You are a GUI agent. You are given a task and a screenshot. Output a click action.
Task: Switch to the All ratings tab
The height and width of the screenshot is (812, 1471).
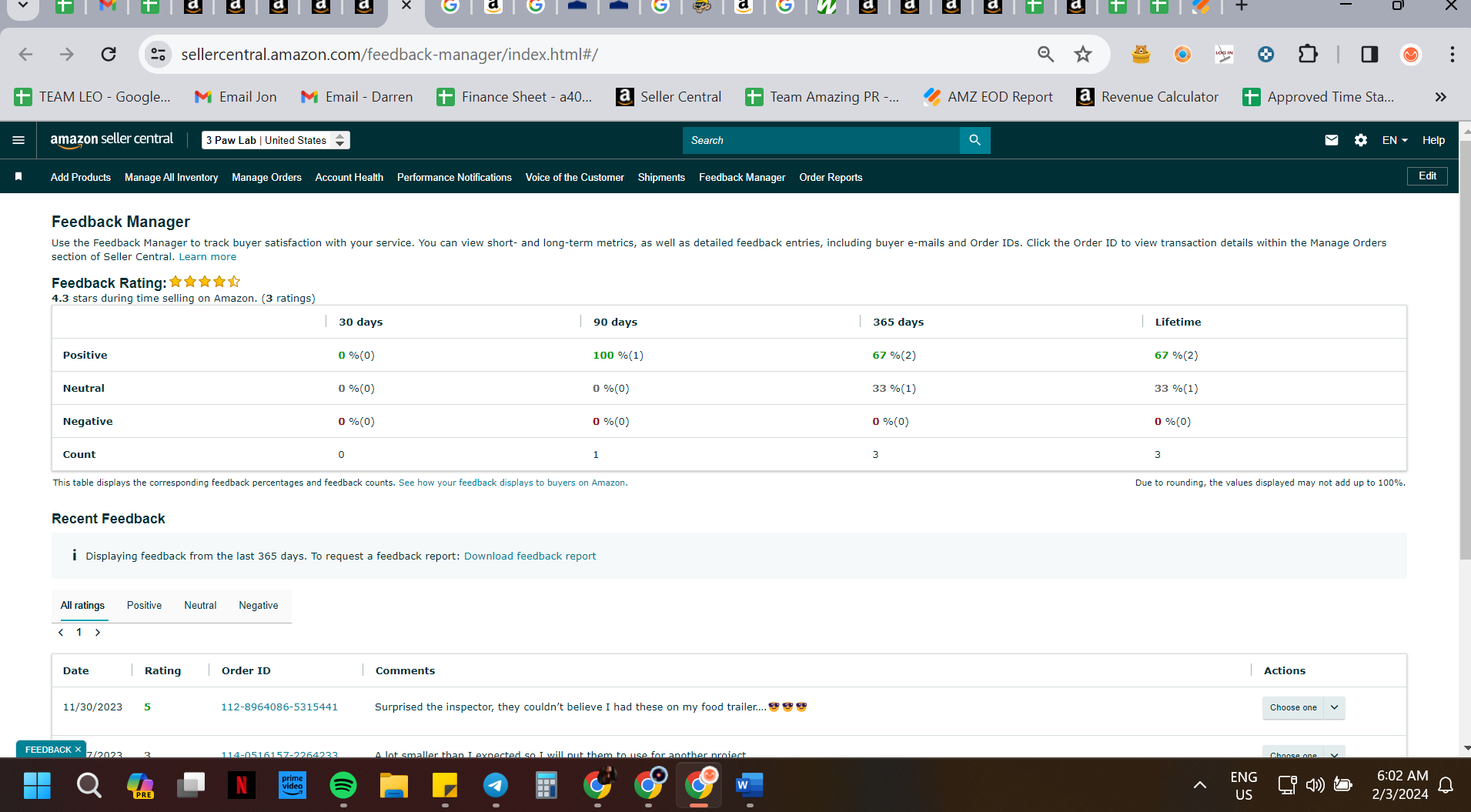(x=82, y=606)
